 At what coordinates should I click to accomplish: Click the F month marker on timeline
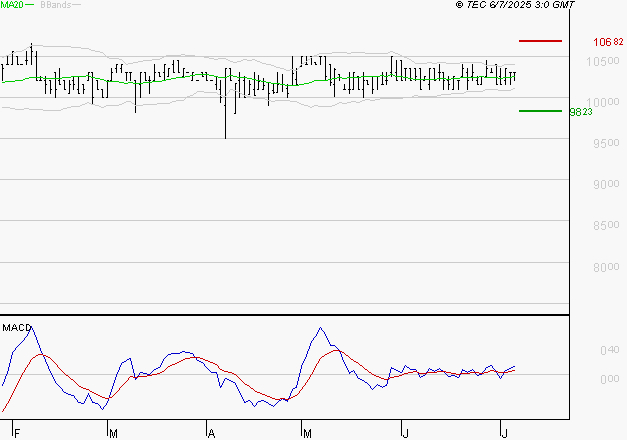[x=15, y=432]
